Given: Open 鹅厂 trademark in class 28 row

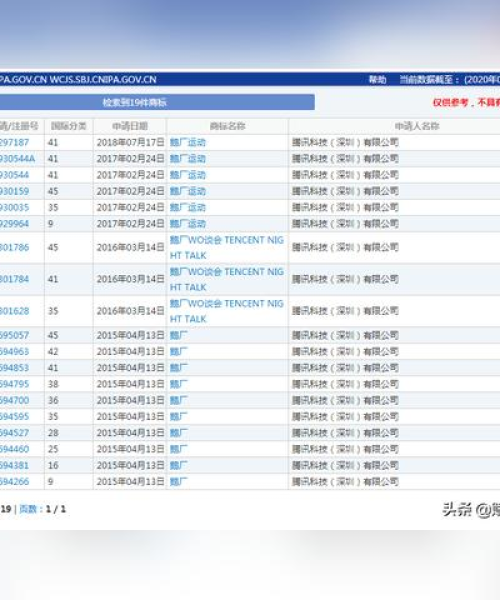Looking at the screenshot, I should tap(179, 433).
